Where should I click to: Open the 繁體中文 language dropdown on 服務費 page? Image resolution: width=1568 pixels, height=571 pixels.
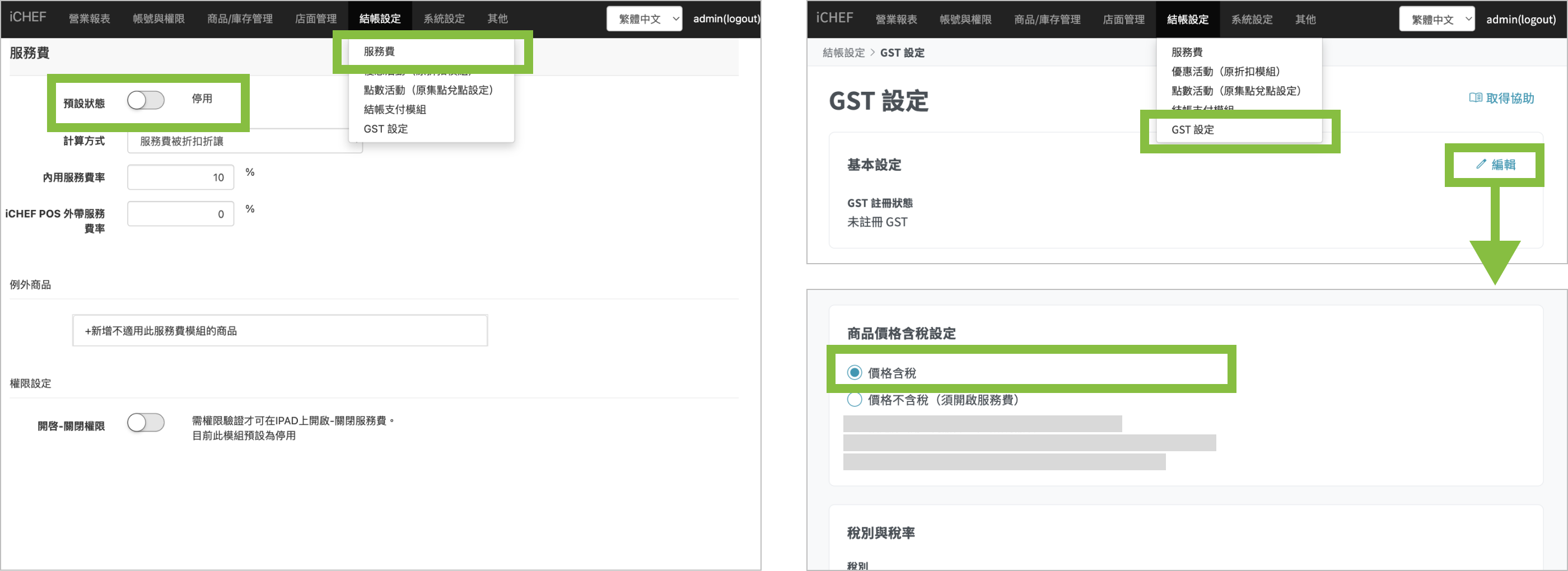click(644, 19)
